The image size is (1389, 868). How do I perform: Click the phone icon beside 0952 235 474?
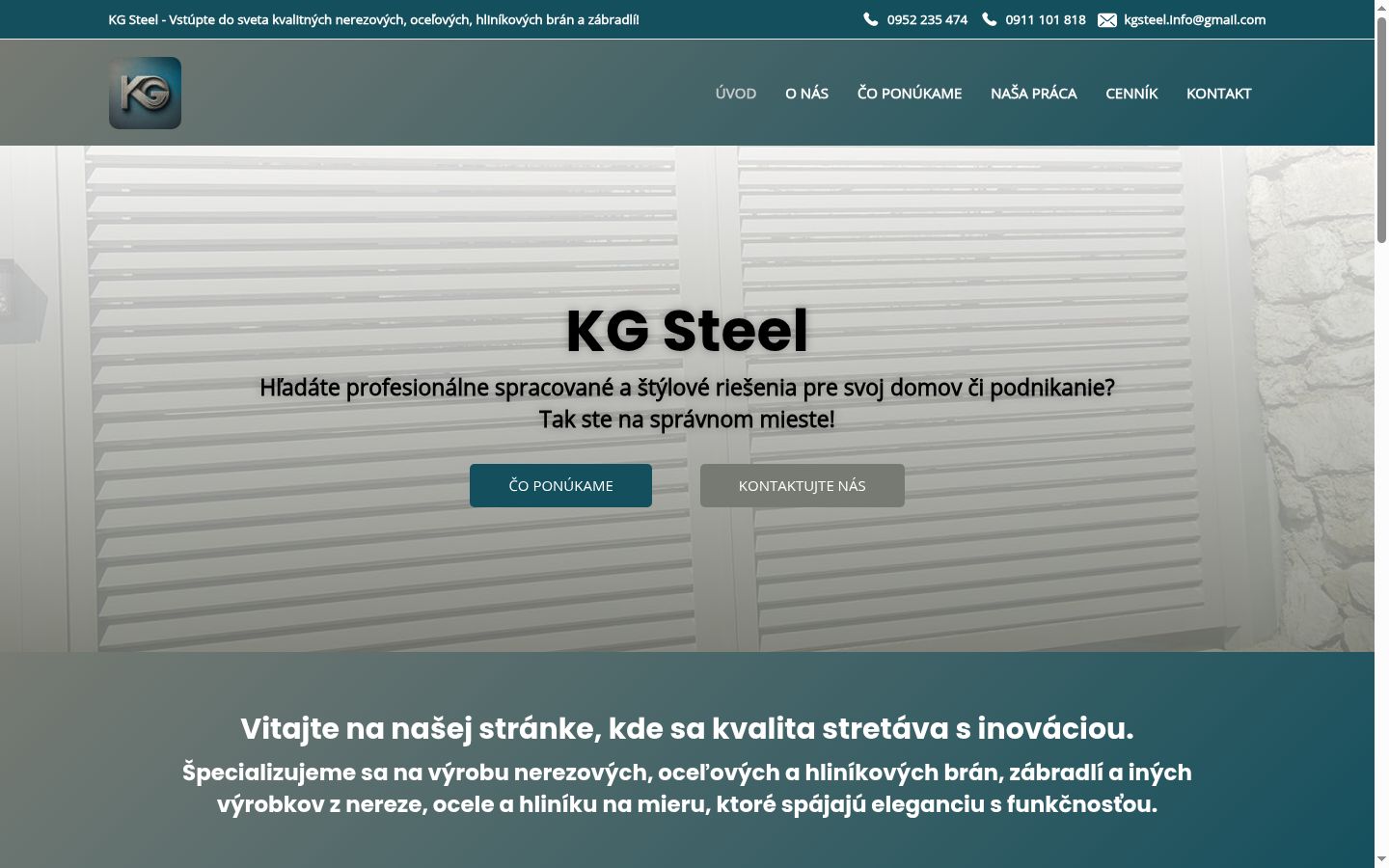pyautogui.click(x=870, y=19)
